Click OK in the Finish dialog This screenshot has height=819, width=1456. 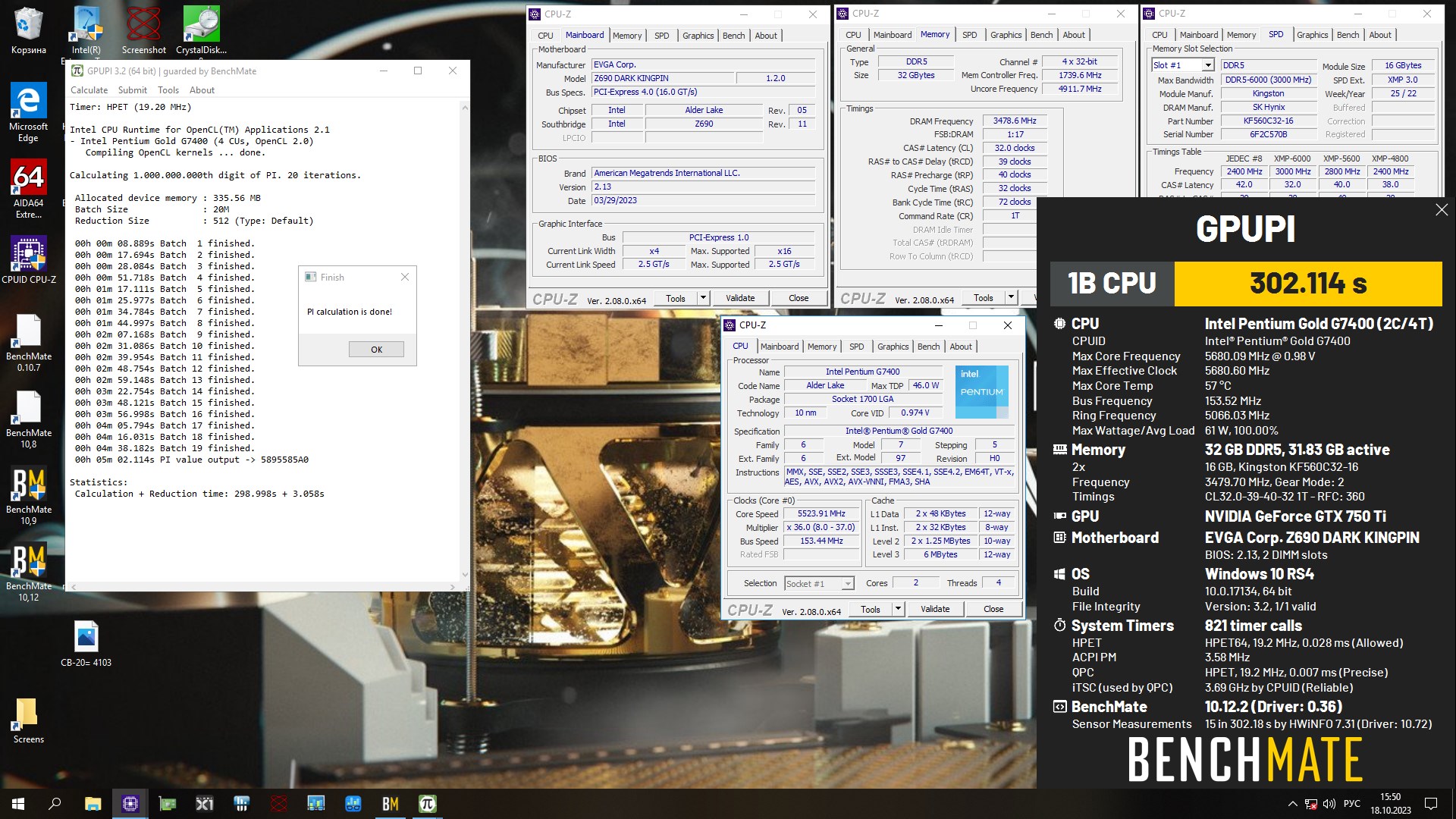pos(376,350)
